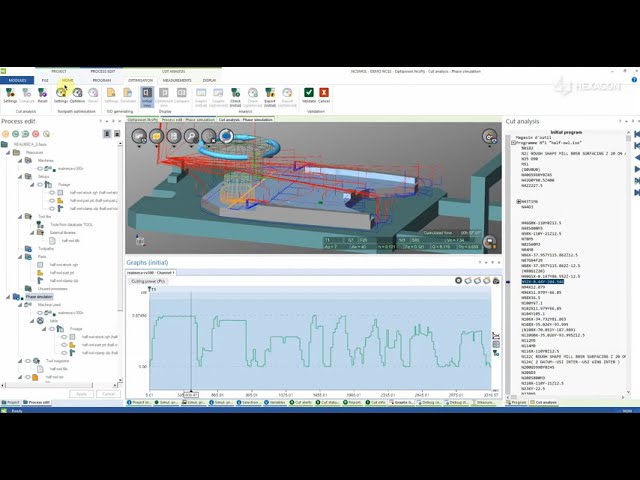Screen dimensions: 640x480
Task: Click the Cut analysis Reset icon
Action: (42, 95)
